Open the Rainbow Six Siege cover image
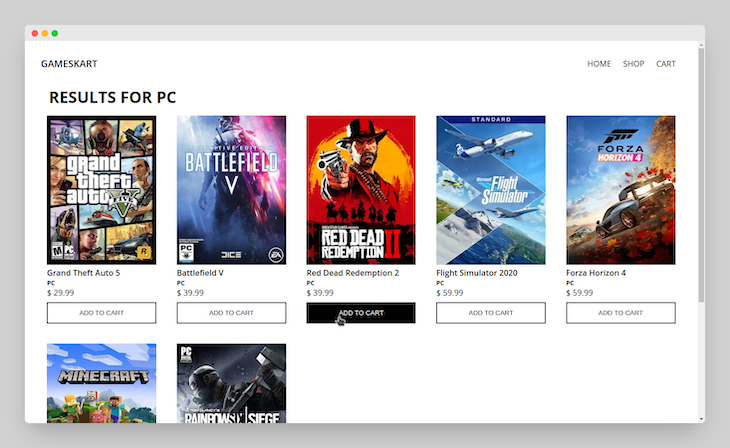This screenshot has height=448, width=730. (x=231, y=383)
